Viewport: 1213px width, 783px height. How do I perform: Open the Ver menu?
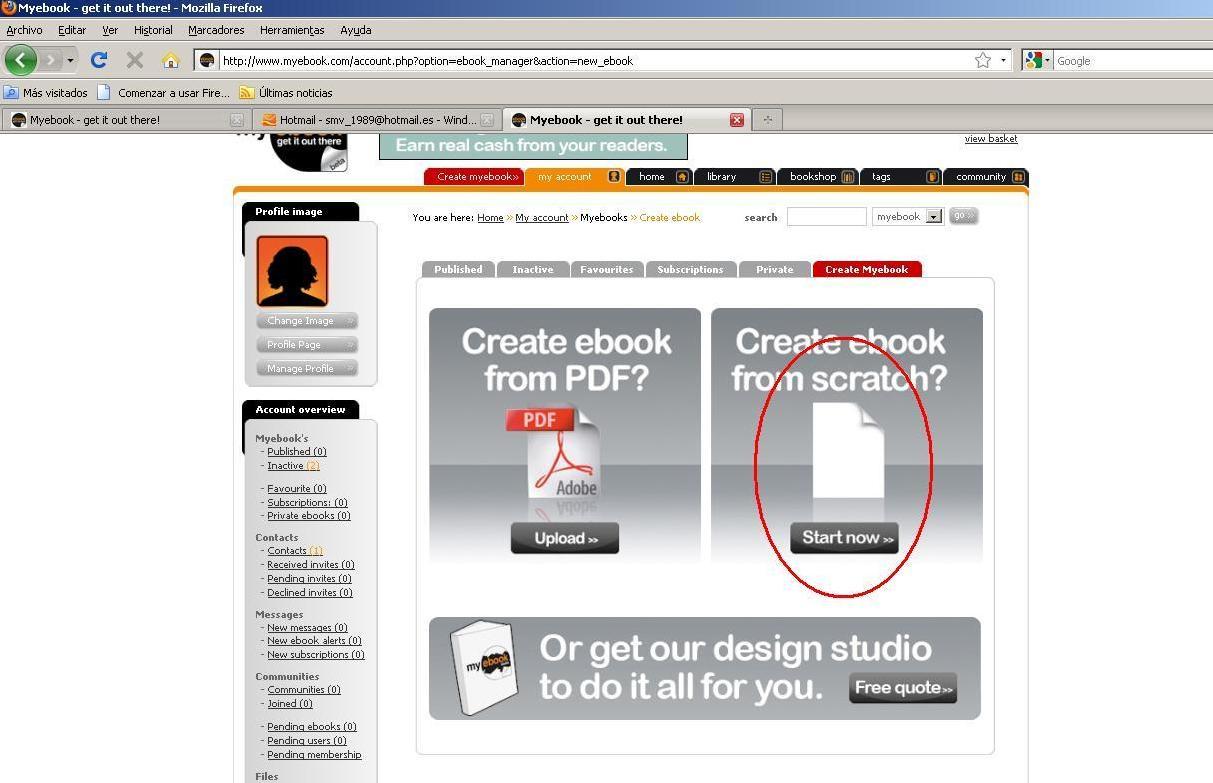[x=110, y=30]
